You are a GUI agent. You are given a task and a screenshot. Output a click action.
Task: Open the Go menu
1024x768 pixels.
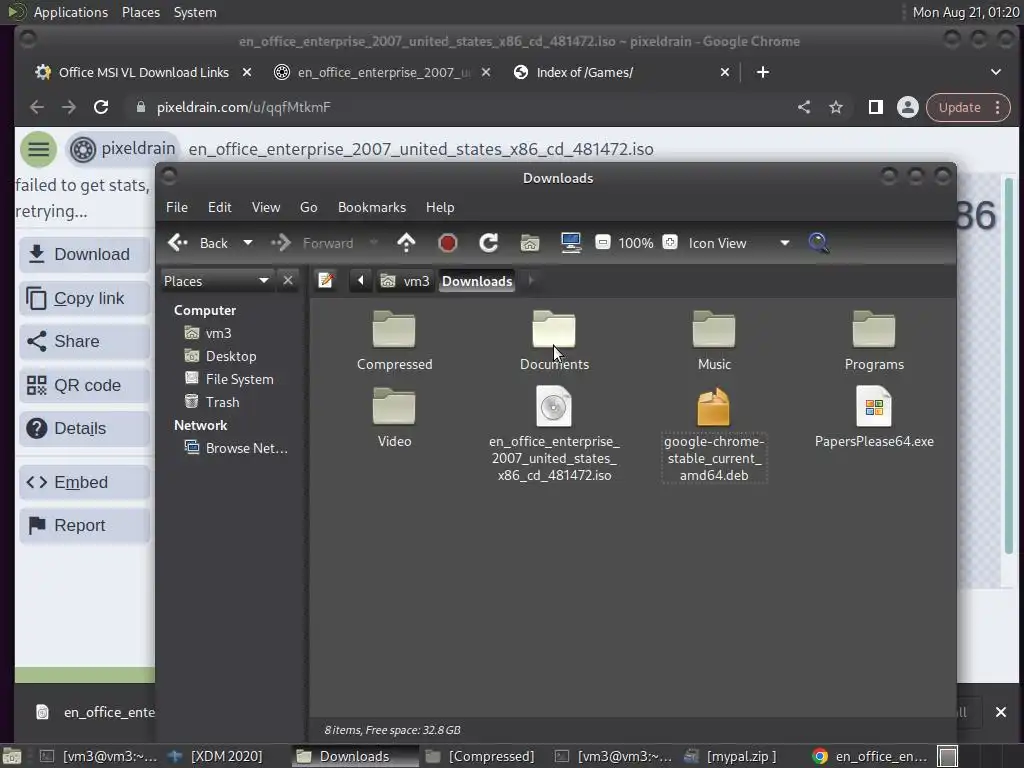click(x=308, y=207)
